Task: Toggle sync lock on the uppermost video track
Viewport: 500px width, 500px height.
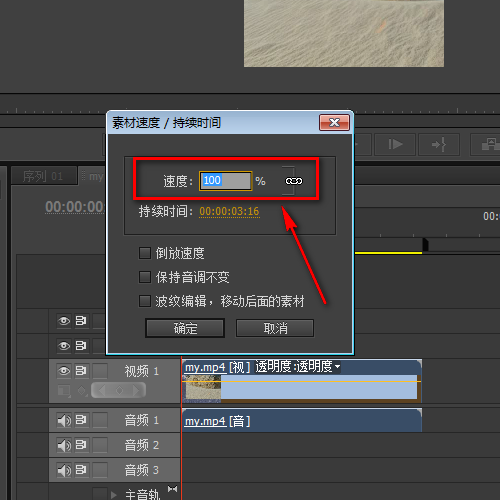Action: (x=81, y=321)
